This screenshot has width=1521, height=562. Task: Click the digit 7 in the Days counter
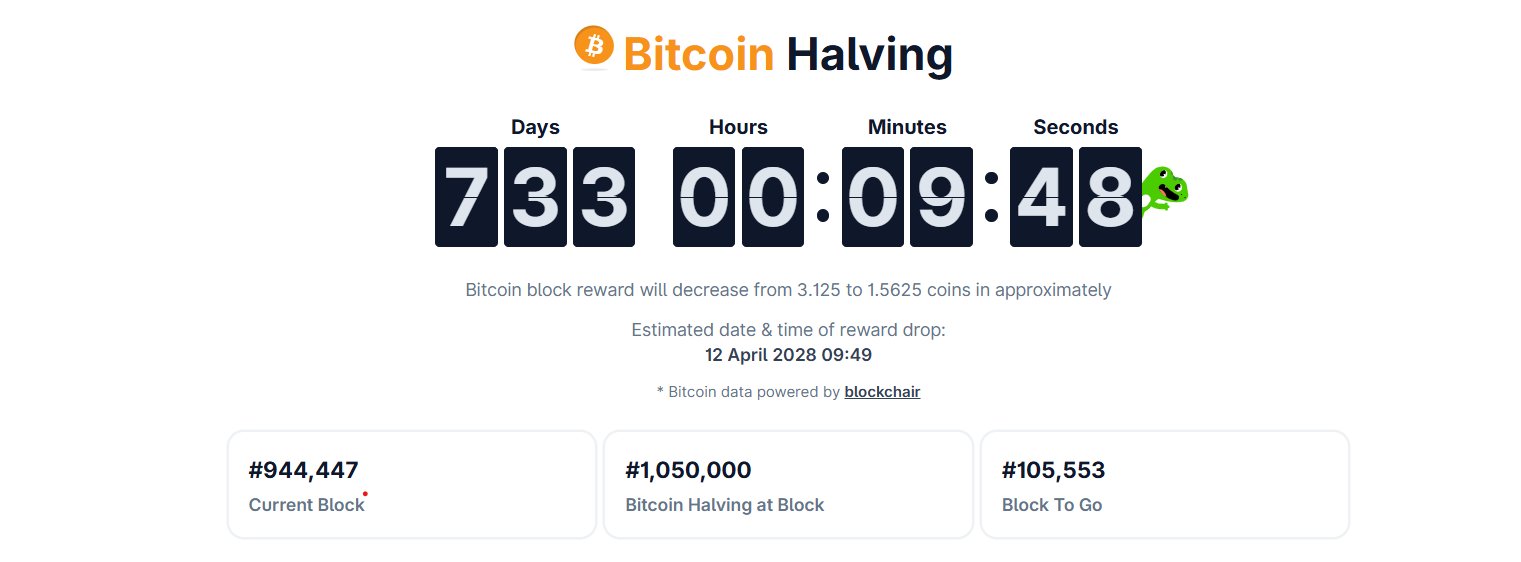[x=466, y=197]
